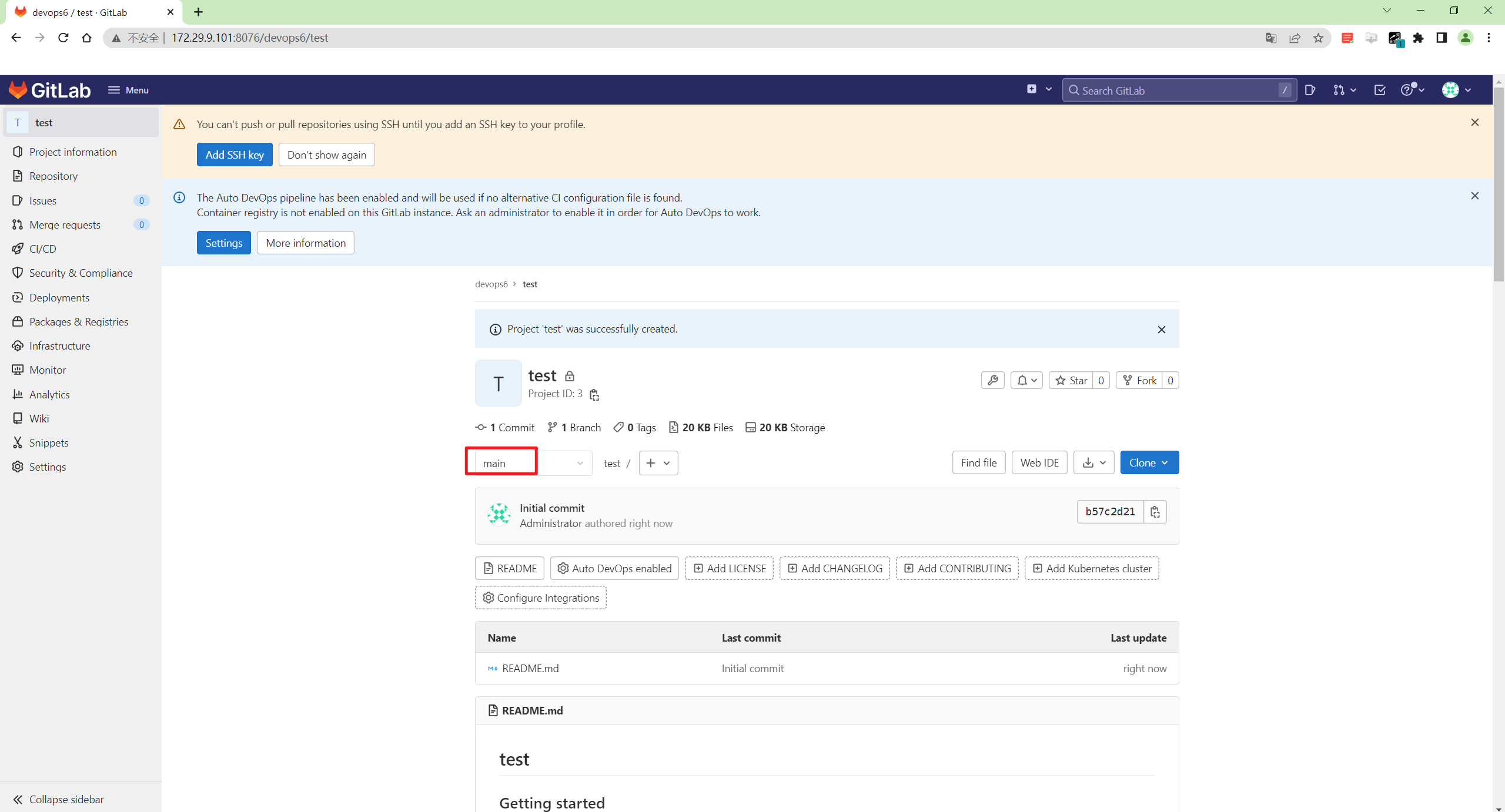Click Don't show again button
This screenshot has height=812, width=1505.
(326, 155)
